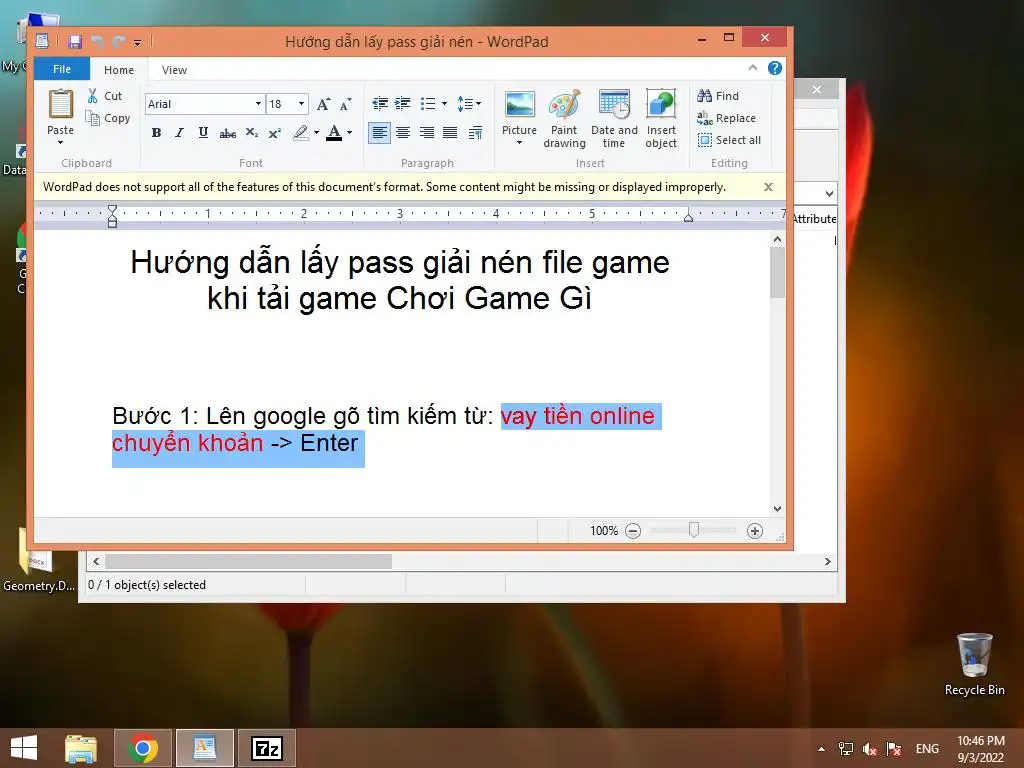Open the Recycle Bin
This screenshot has width=1024, height=768.
tap(974, 664)
